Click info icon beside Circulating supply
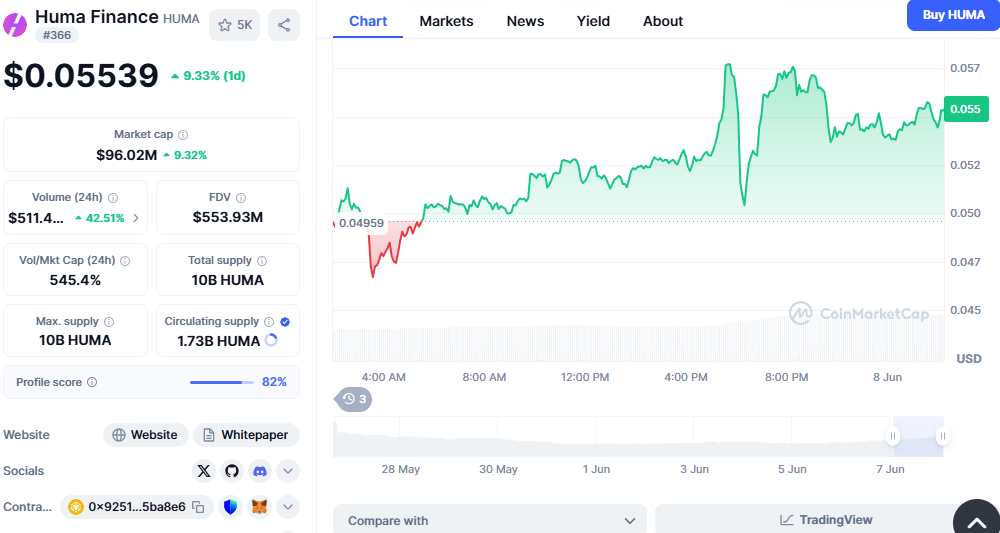The image size is (1000, 533). coord(269,321)
